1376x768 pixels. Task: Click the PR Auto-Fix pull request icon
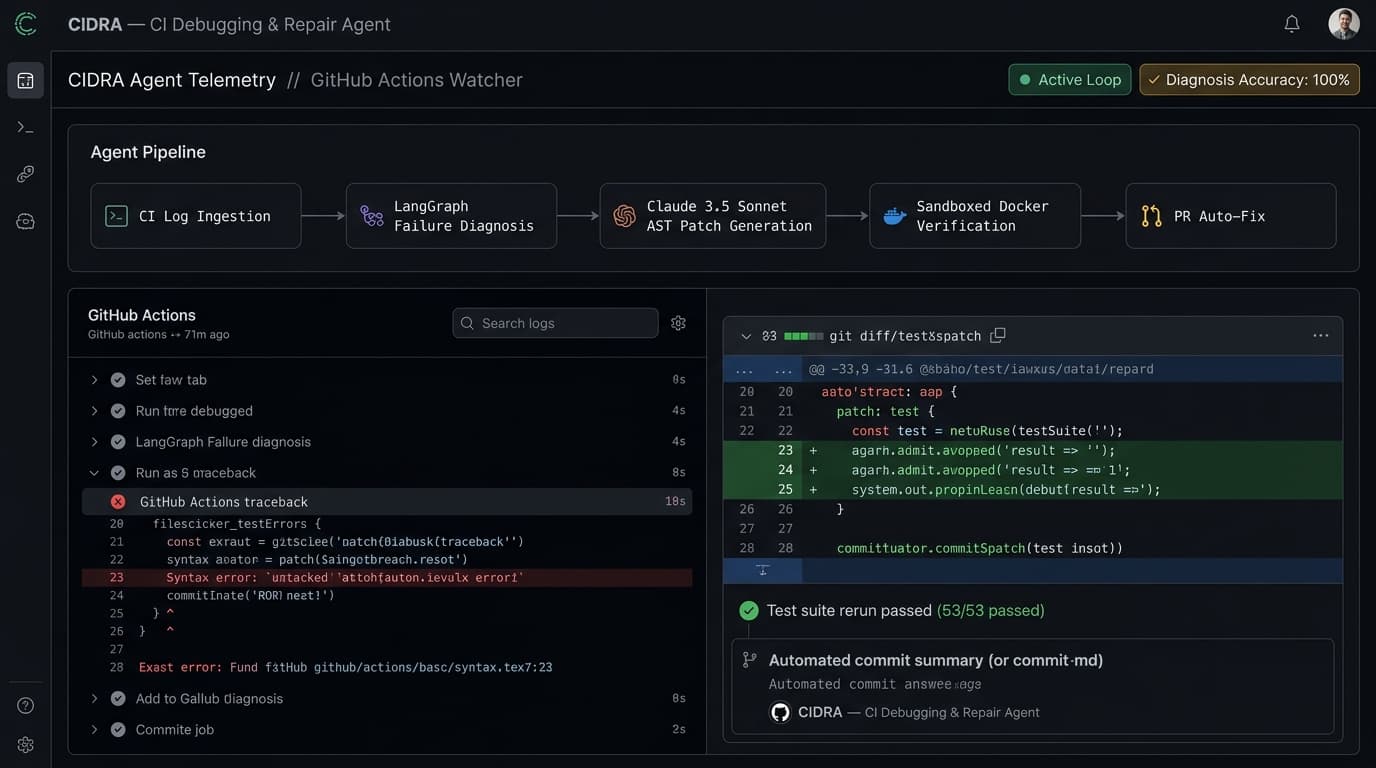(x=1151, y=216)
